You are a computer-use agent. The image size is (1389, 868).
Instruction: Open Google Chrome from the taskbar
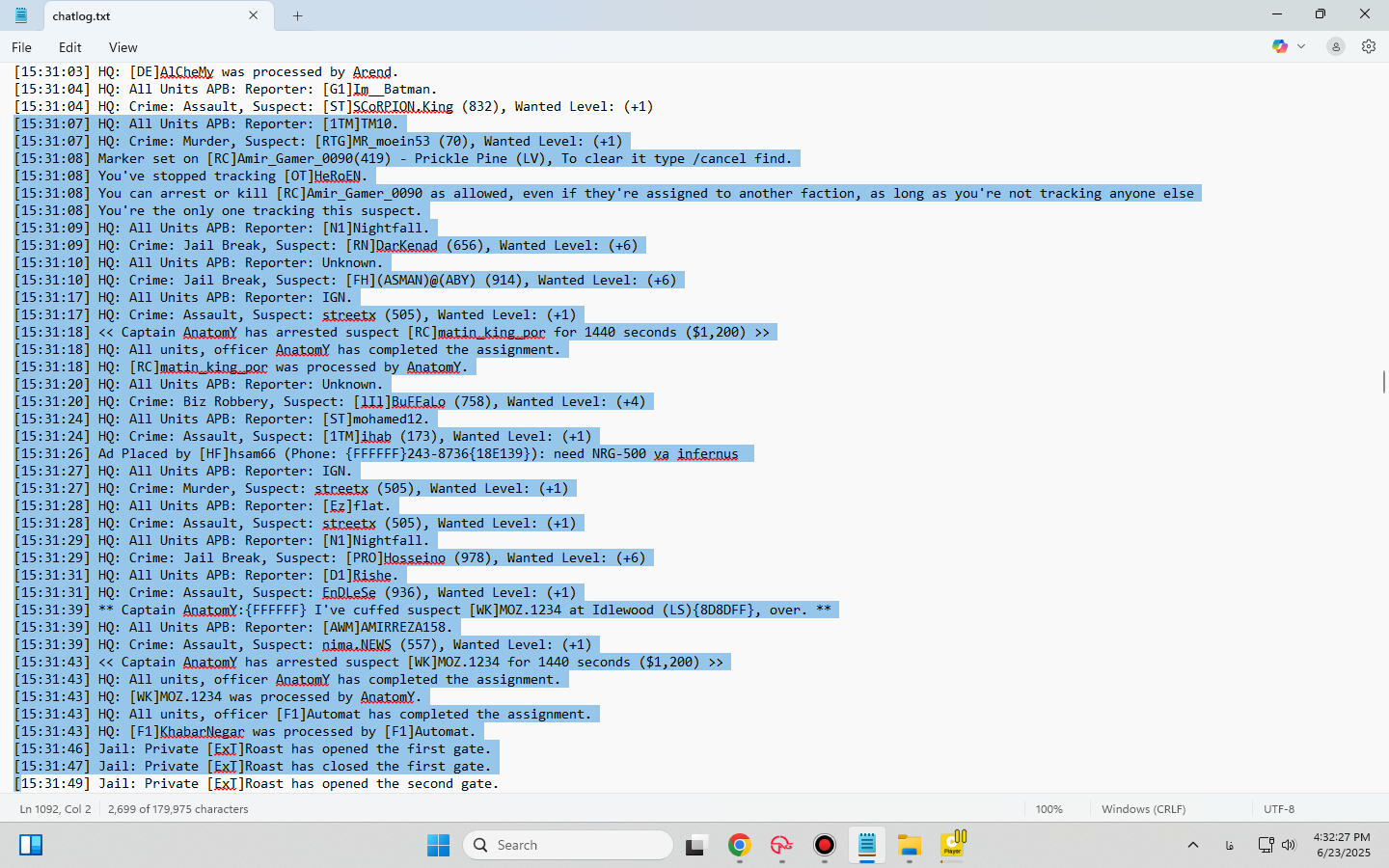[x=740, y=845]
